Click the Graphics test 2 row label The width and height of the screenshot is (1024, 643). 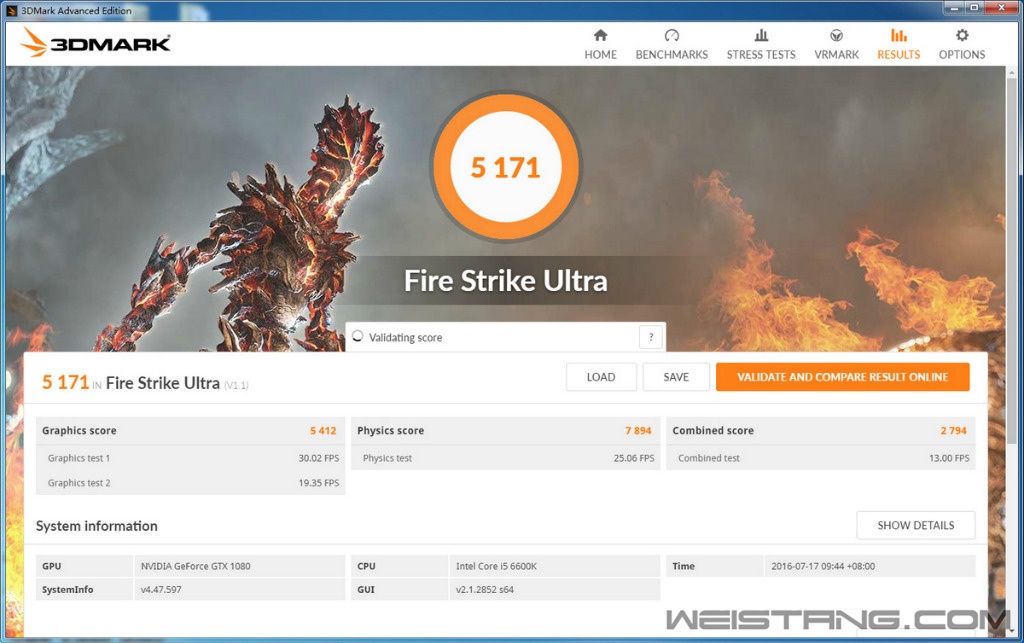click(79, 483)
